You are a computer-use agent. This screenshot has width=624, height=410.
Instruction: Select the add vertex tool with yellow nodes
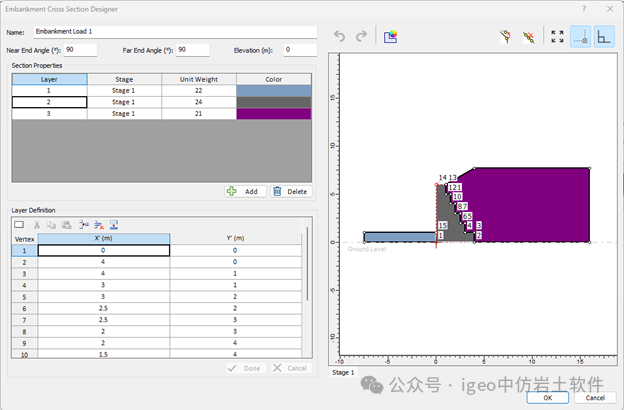(505, 37)
